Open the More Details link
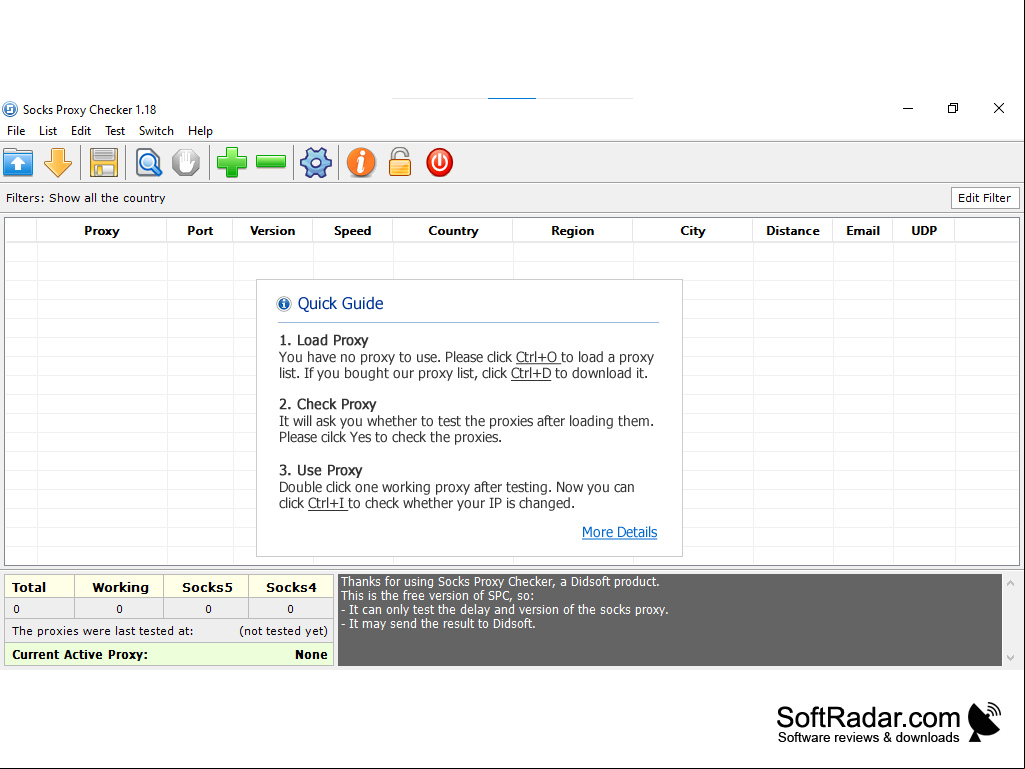Image resolution: width=1025 pixels, height=769 pixels. [619, 532]
